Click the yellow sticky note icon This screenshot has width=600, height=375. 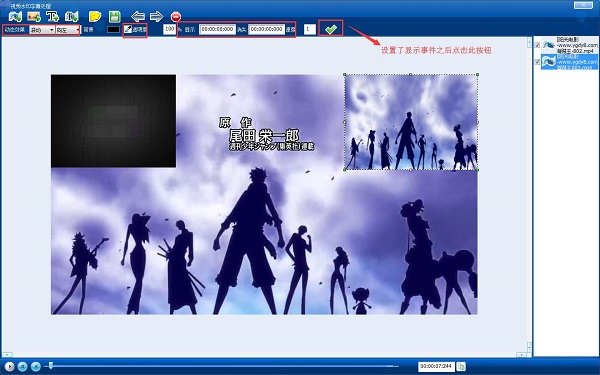click(x=95, y=16)
